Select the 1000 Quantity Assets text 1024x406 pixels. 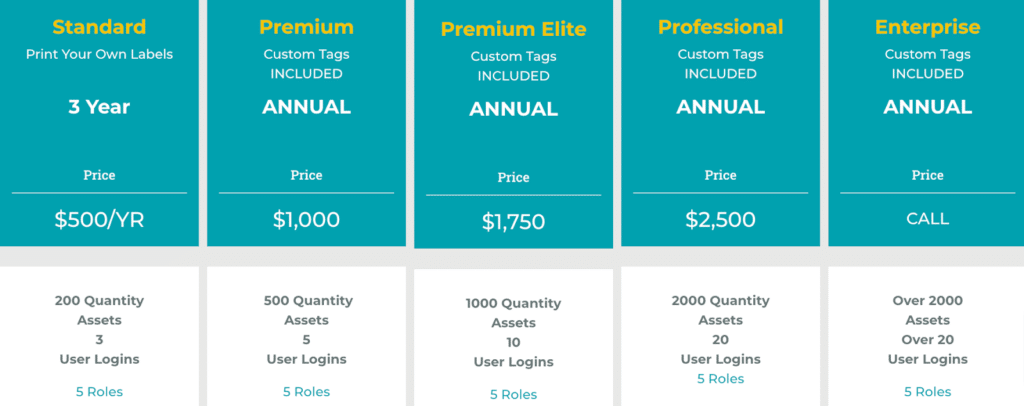[513, 313]
